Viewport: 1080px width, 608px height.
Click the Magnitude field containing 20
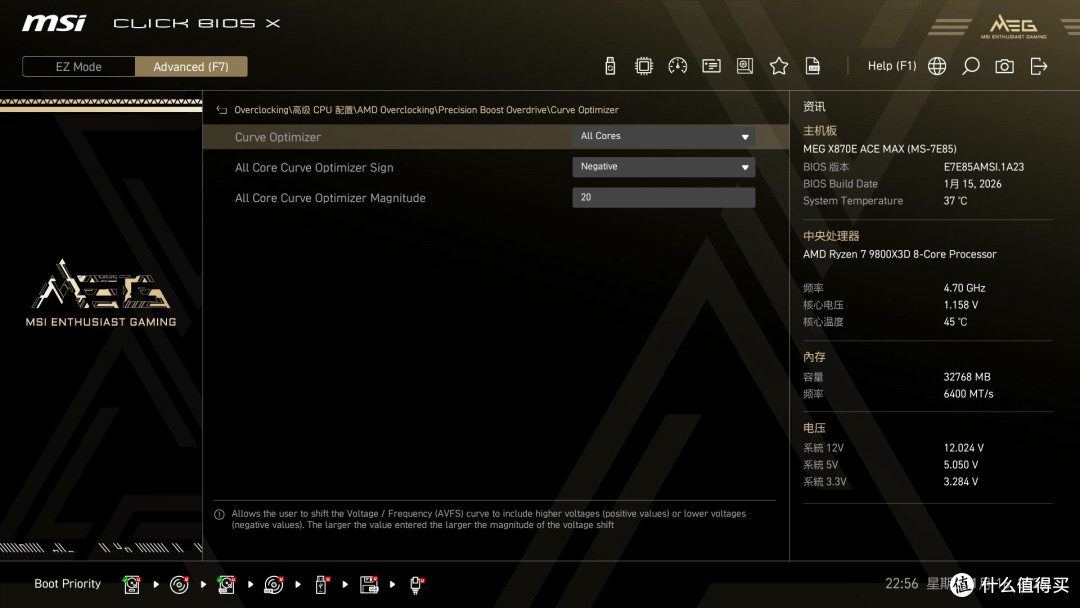[663, 198]
